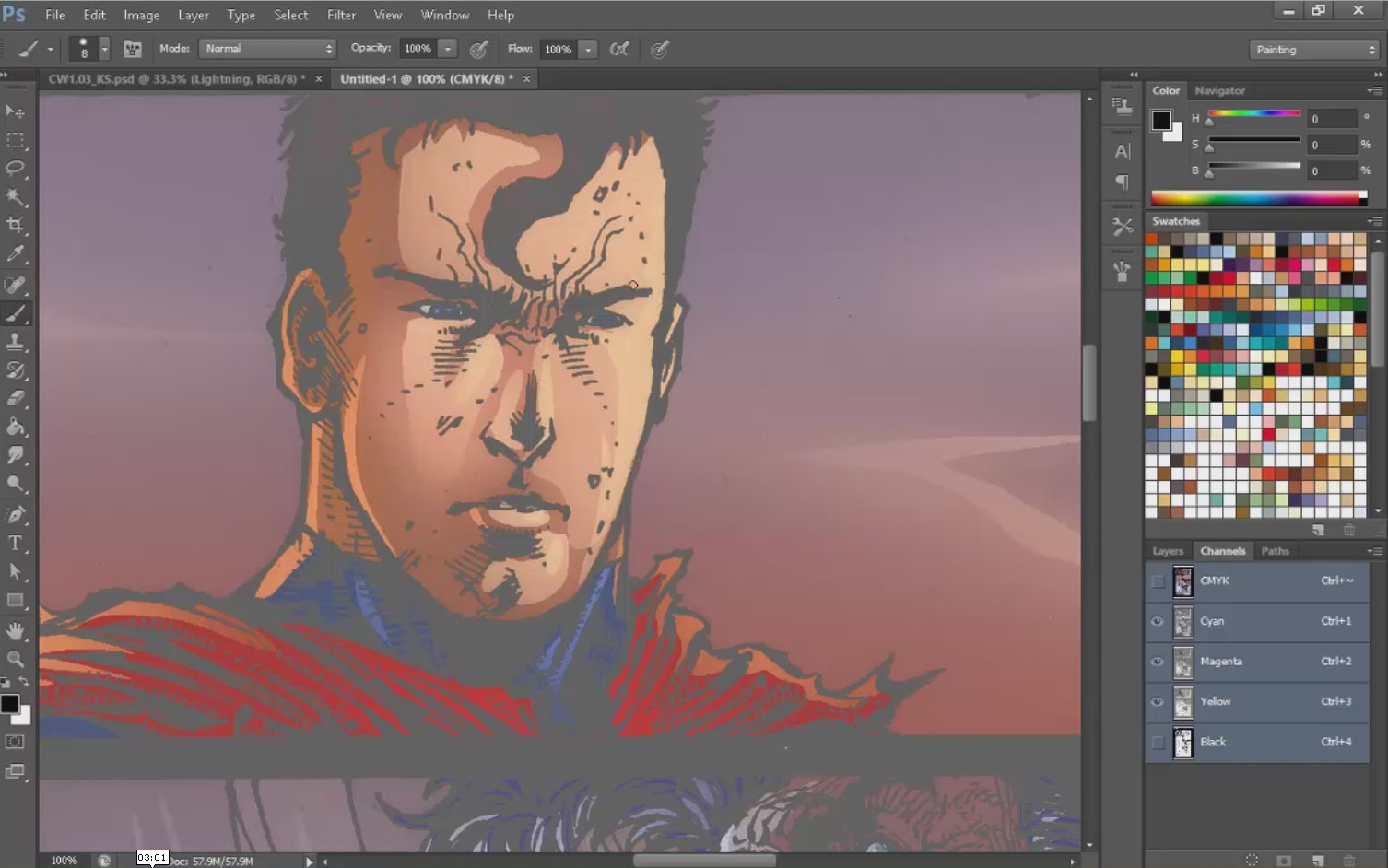
Task: Switch to the Layers tab
Action: coord(1168,551)
